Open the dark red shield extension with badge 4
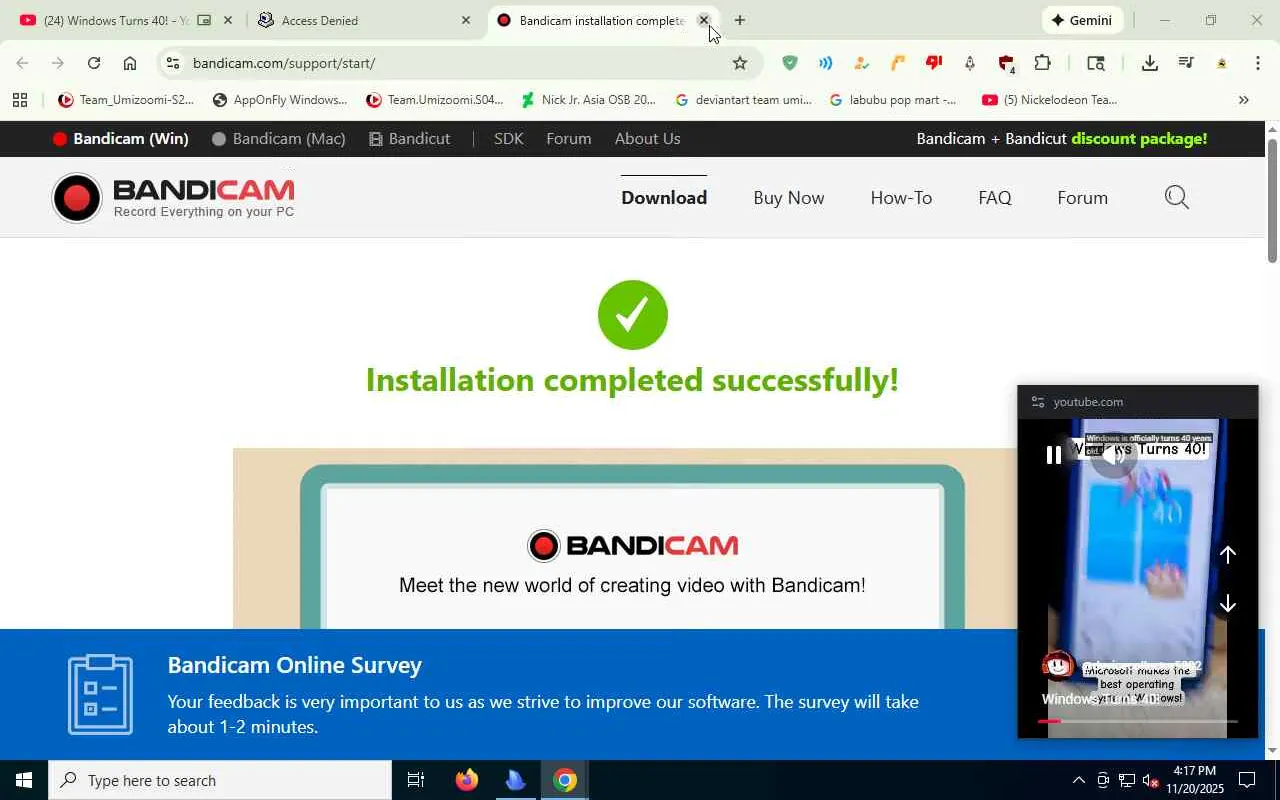Image resolution: width=1280 pixels, height=800 pixels. pos(1007,64)
